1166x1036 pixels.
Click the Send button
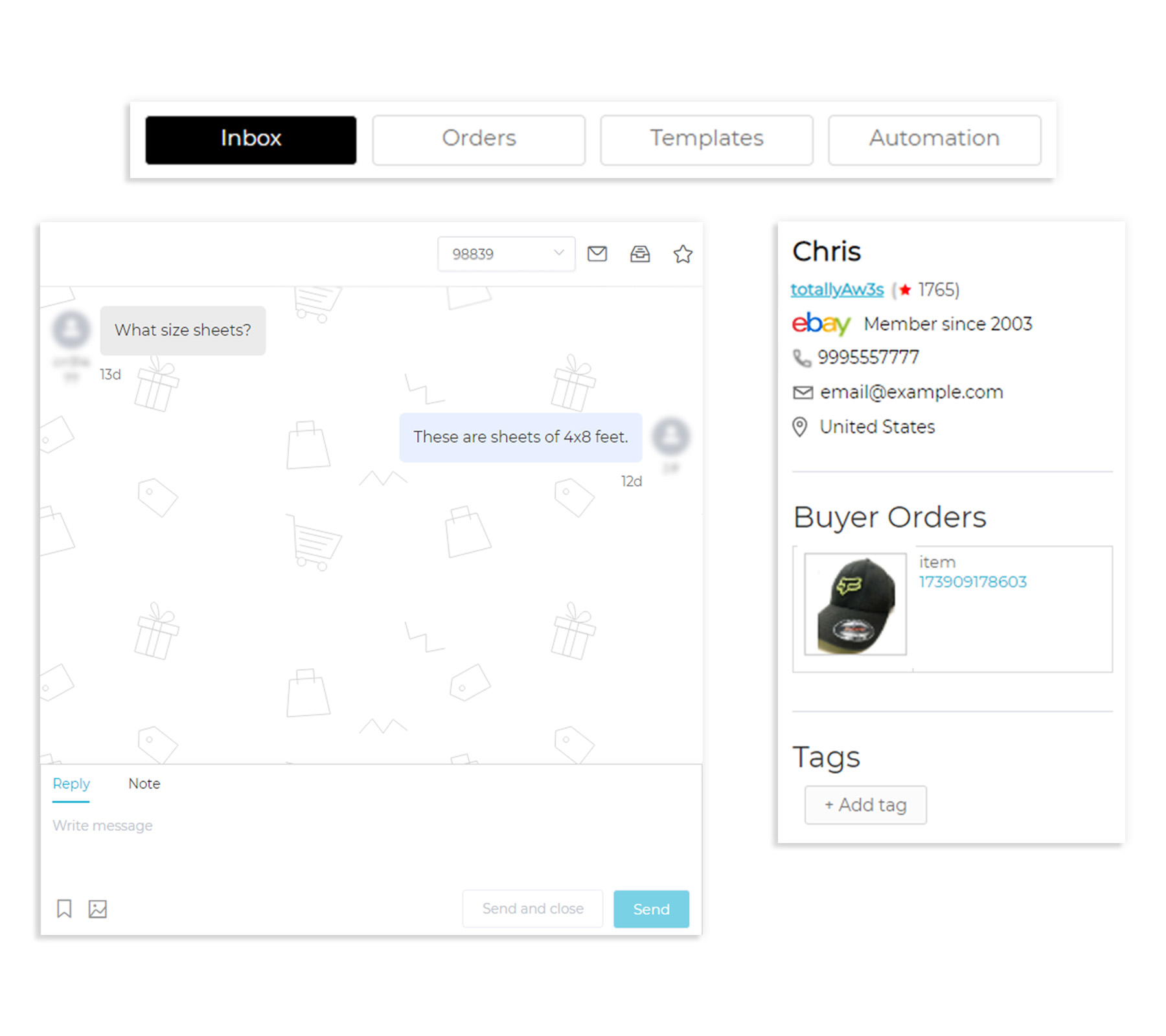(x=650, y=908)
